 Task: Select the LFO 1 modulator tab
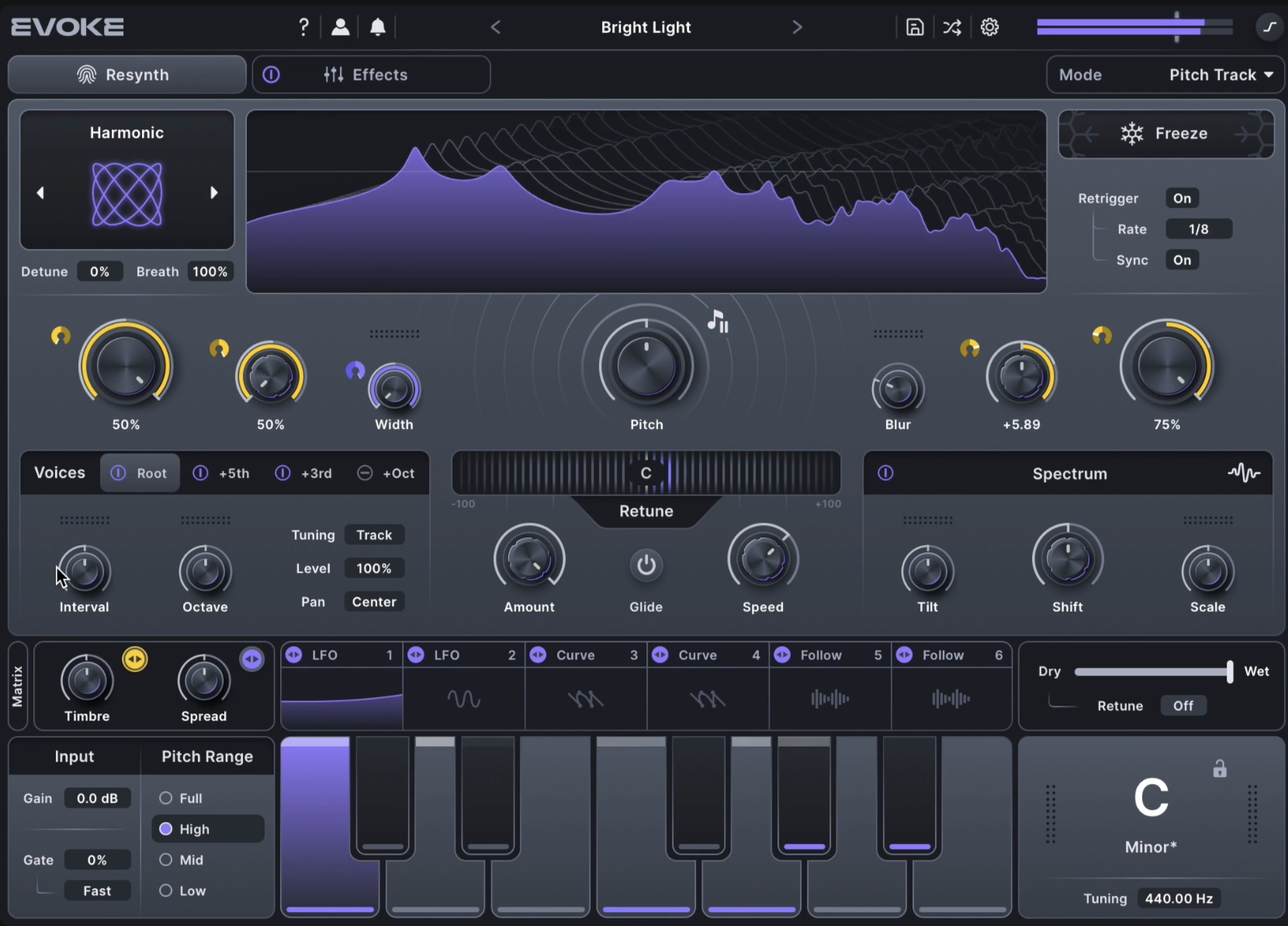341,655
